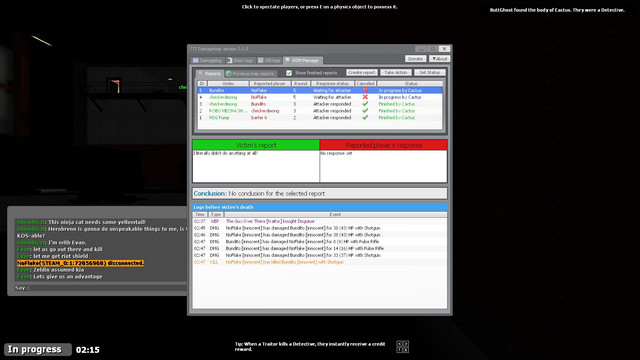Toggle Show finished reports checkbox
This screenshot has width=640, height=360.
(x=289, y=73)
